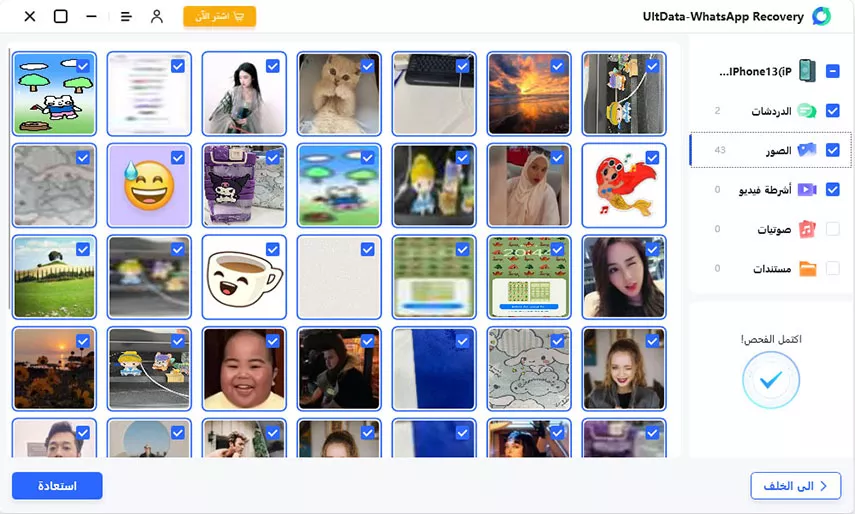Viewport: 855px width, 514px height.
Task: Open the laughing coffee cup sticker thumbnail
Action: tap(243, 277)
